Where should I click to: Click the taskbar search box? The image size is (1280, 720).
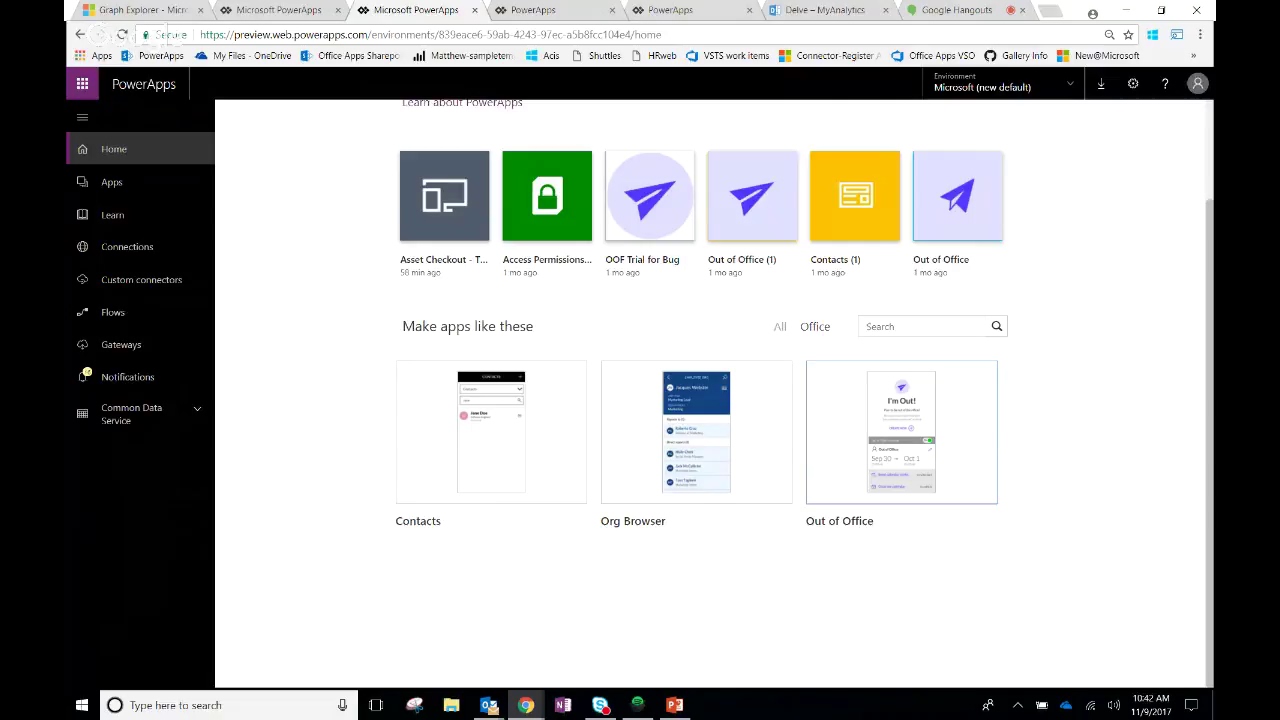click(x=229, y=705)
